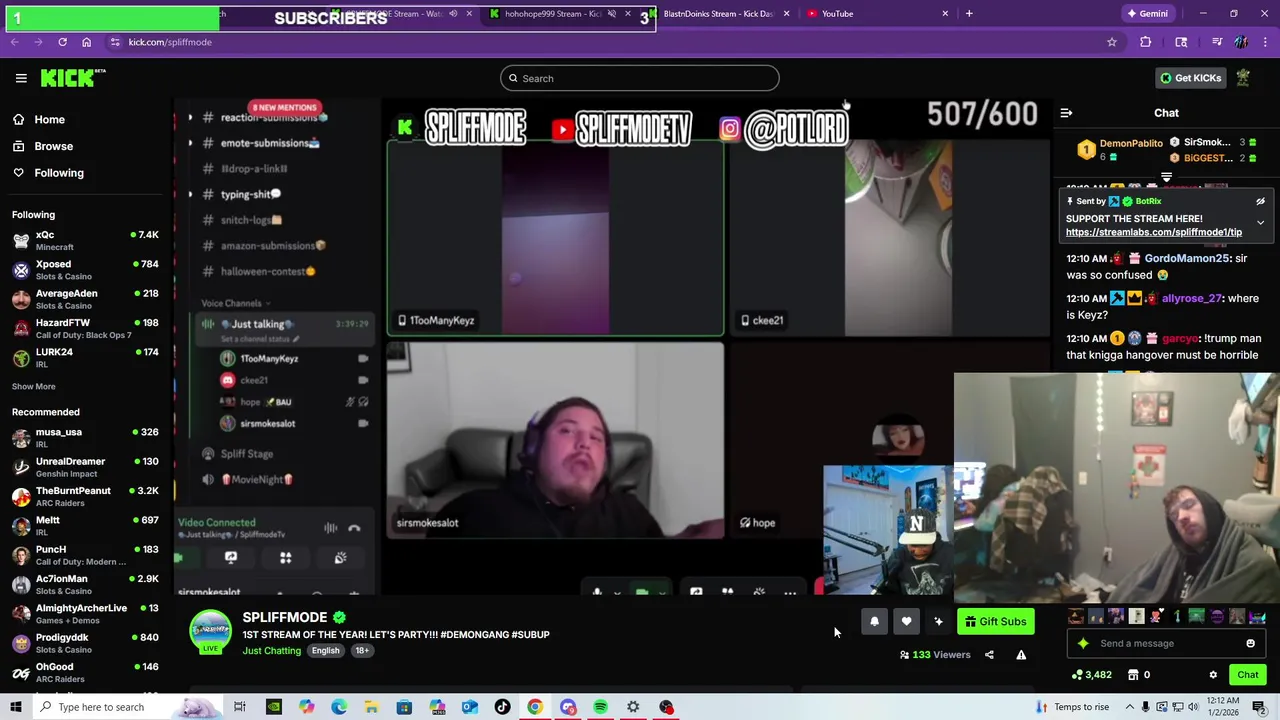
Task: Click the Gemini button in Chrome
Action: 1147,14
